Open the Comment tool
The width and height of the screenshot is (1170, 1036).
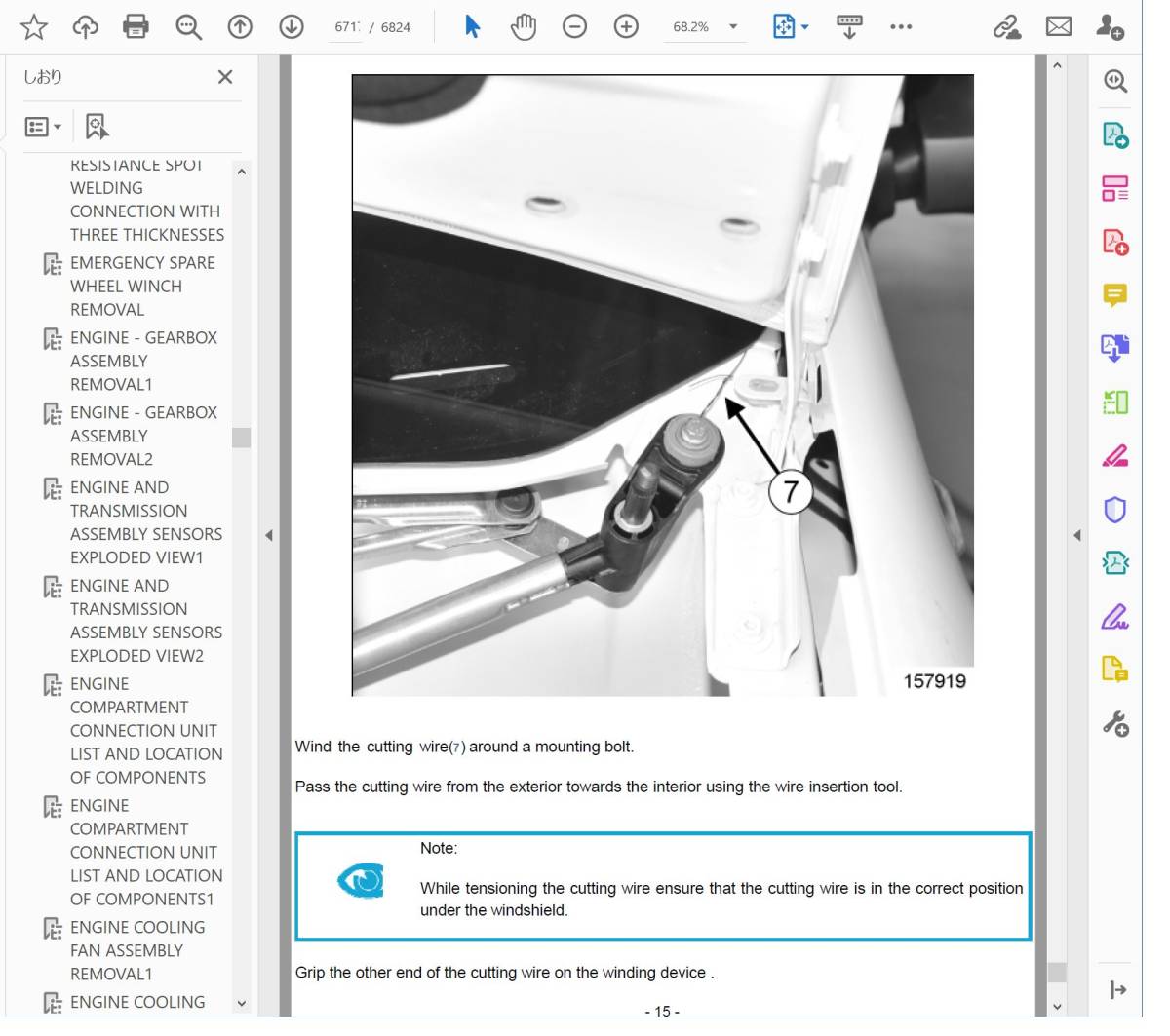[1115, 294]
